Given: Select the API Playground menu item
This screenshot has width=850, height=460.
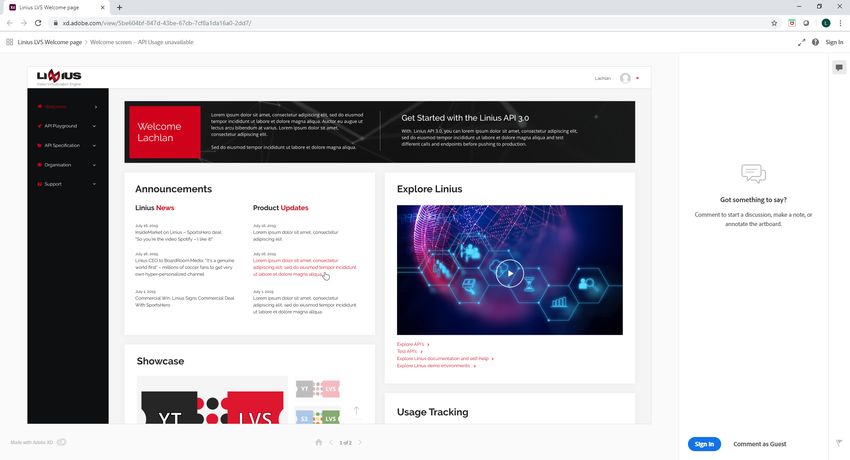Looking at the screenshot, I should pyautogui.click(x=61, y=126).
